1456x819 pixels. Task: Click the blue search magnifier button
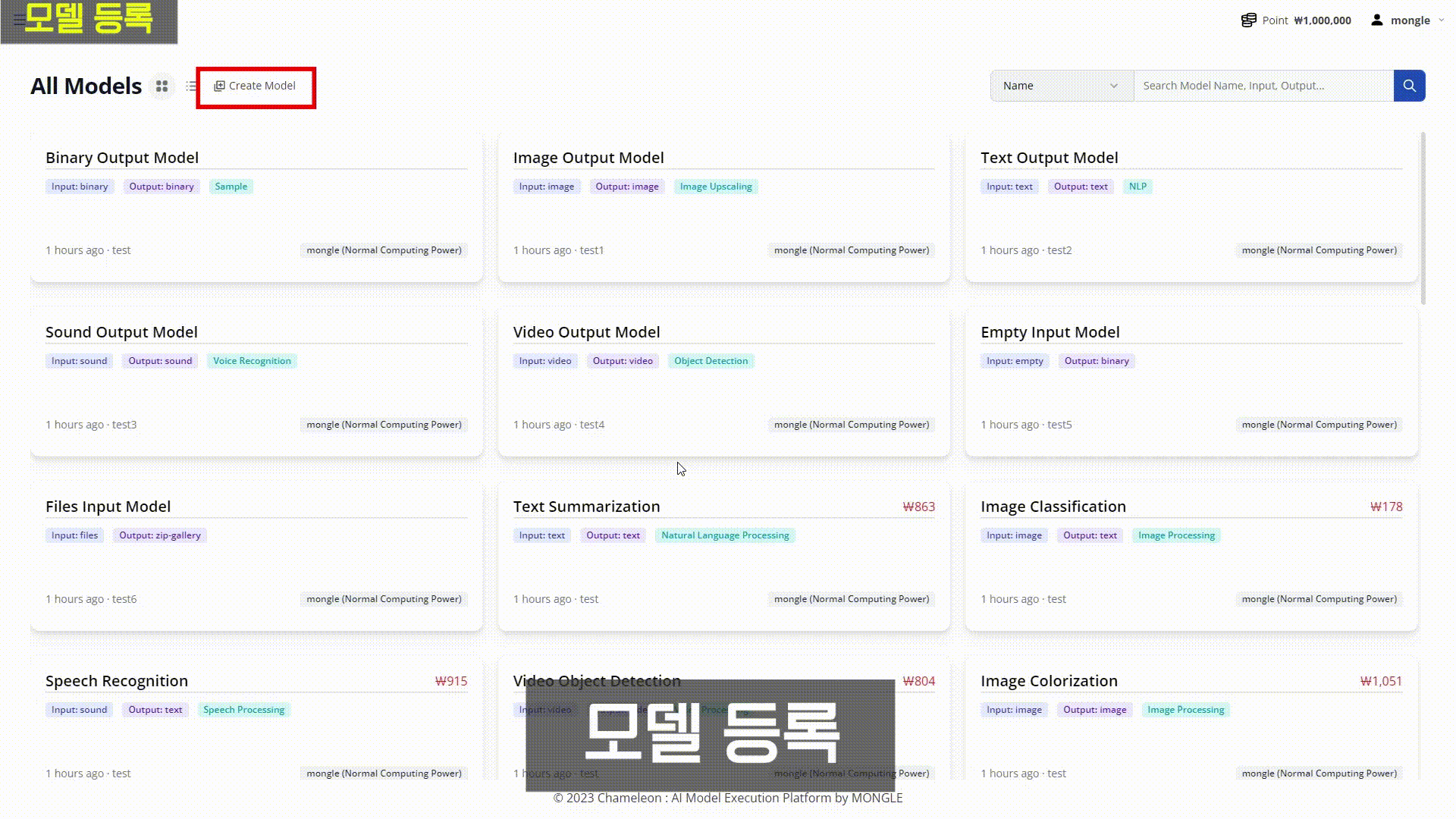[x=1409, y=86]
